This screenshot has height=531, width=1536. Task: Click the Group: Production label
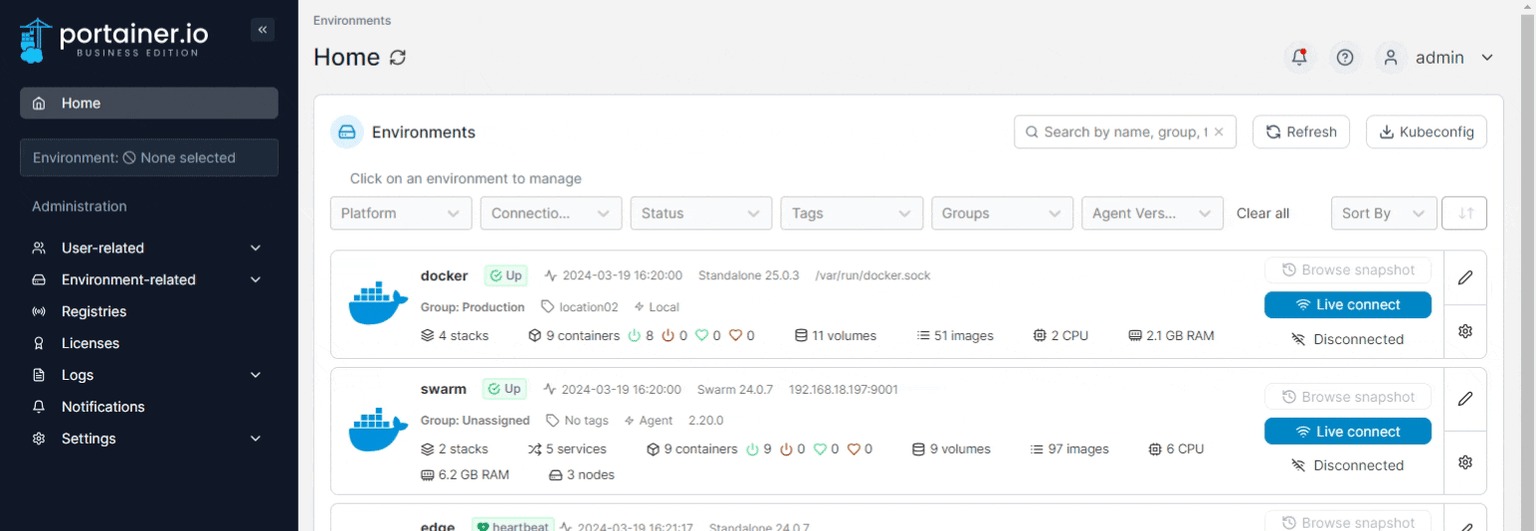coord(472,307)
